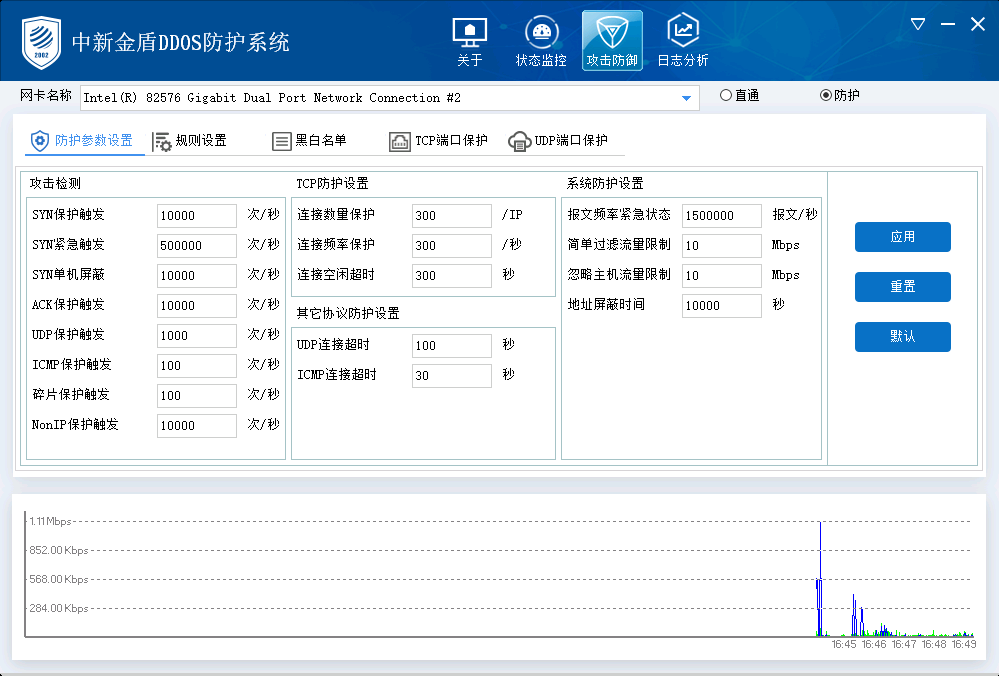This screenshot has width=999, height=676.
Task: Open 日志分析 log analysis view
Action: pyautogui.click(x=683, y=42)
